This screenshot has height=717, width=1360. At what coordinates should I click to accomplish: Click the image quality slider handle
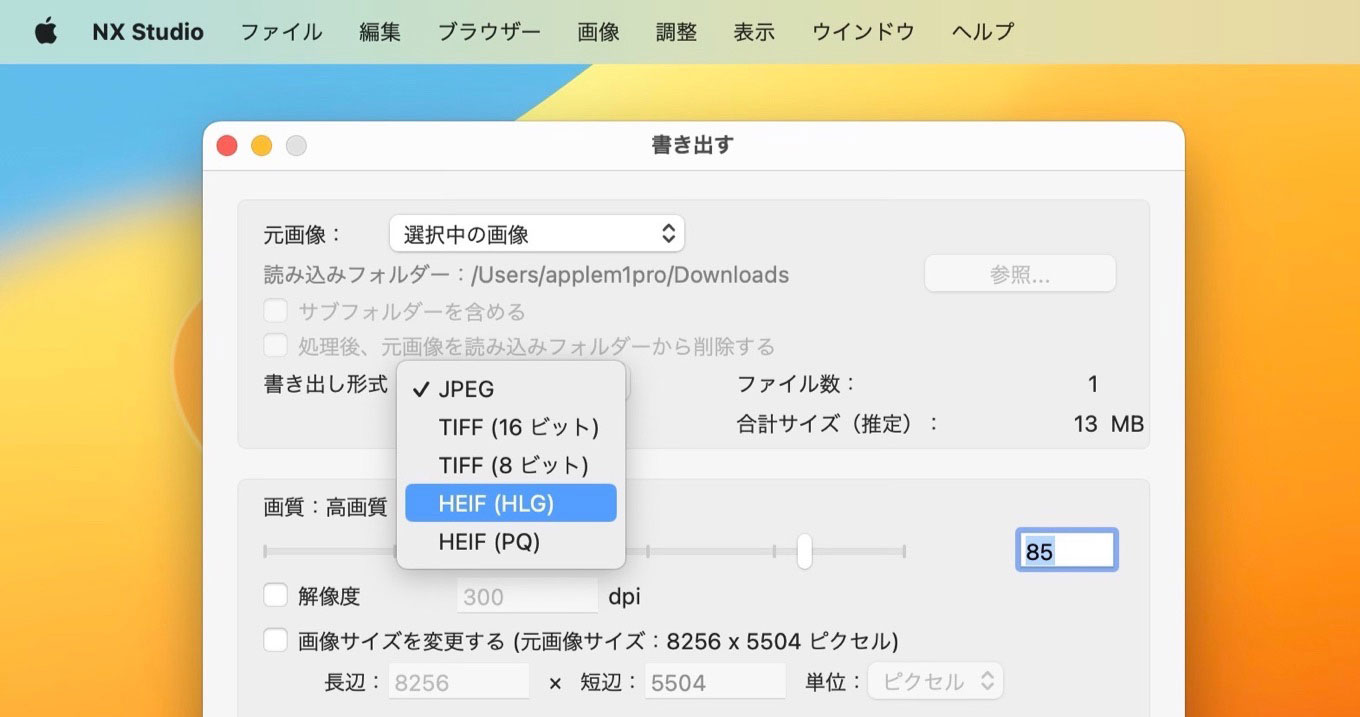coord(804,551)
